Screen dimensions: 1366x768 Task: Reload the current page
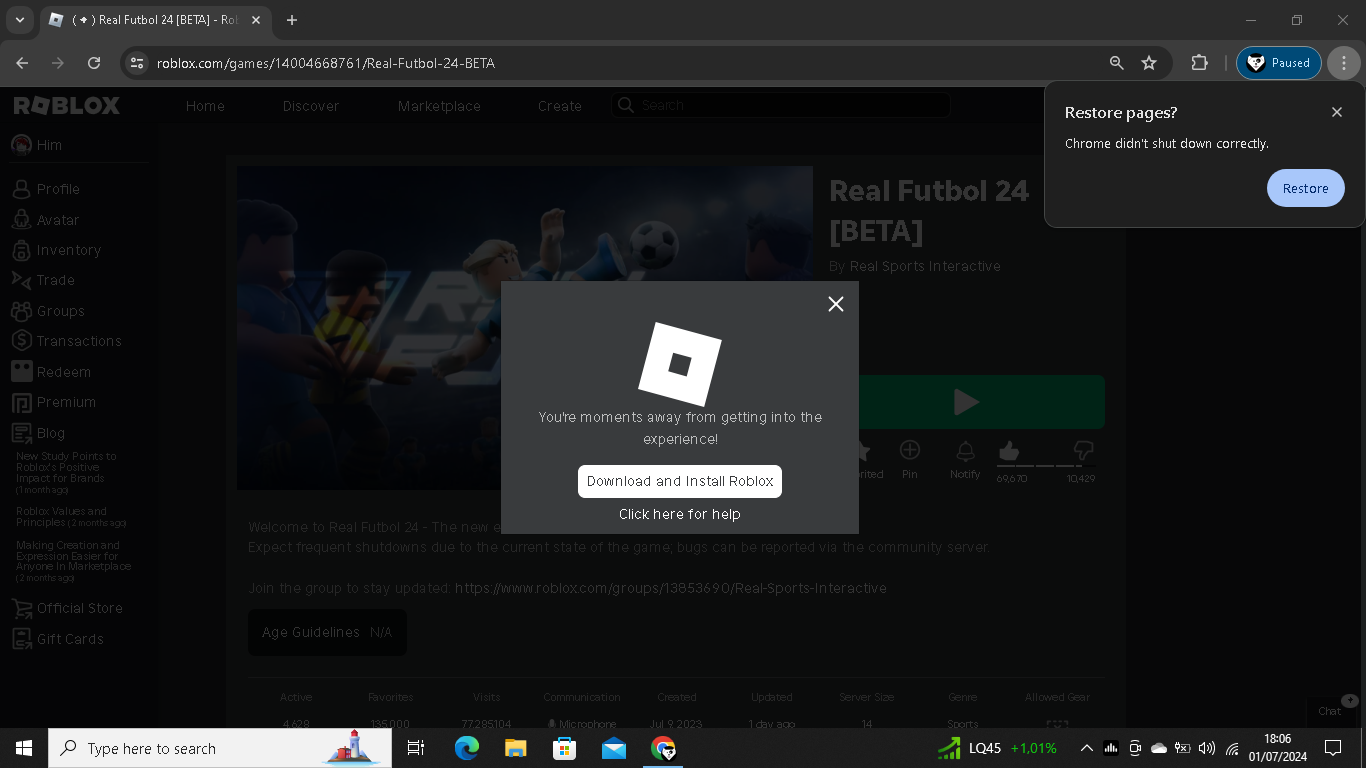pos(94,63)
